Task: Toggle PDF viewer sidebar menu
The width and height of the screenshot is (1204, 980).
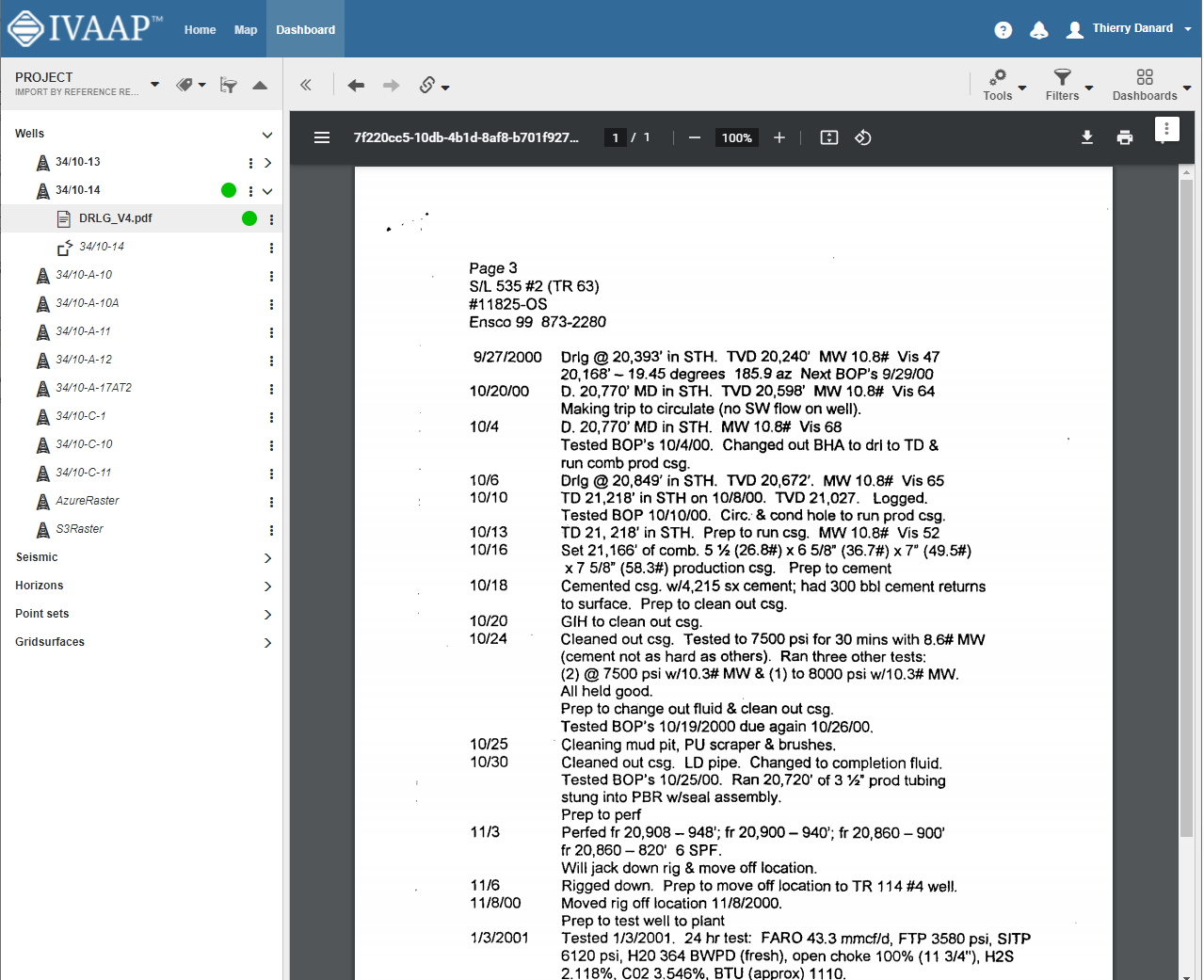Action: pos(322,137)
